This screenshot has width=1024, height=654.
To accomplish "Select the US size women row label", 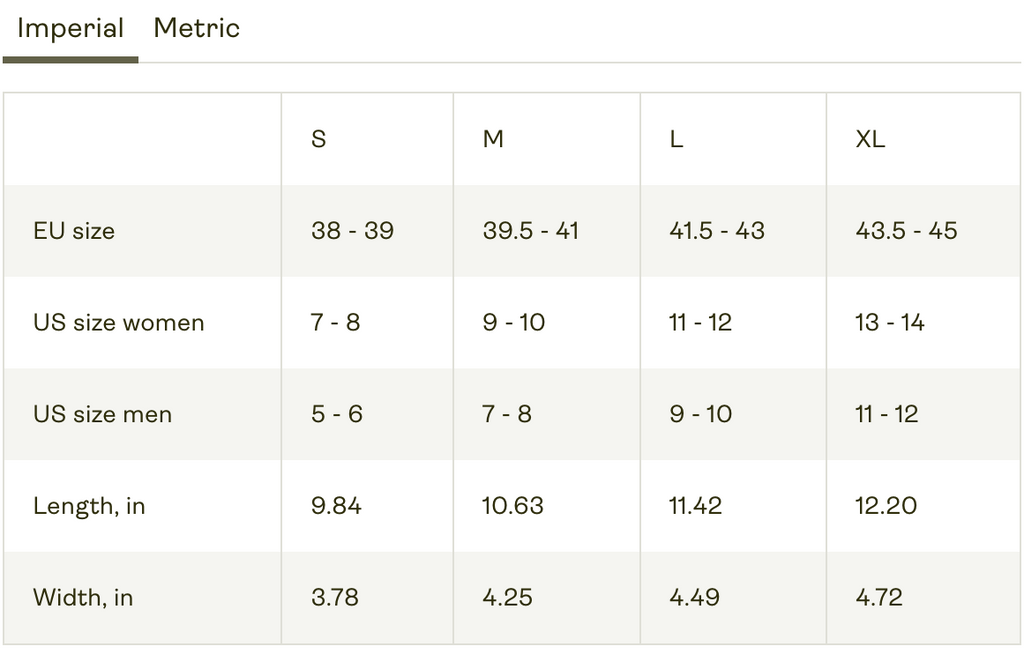I will (118, 323).
